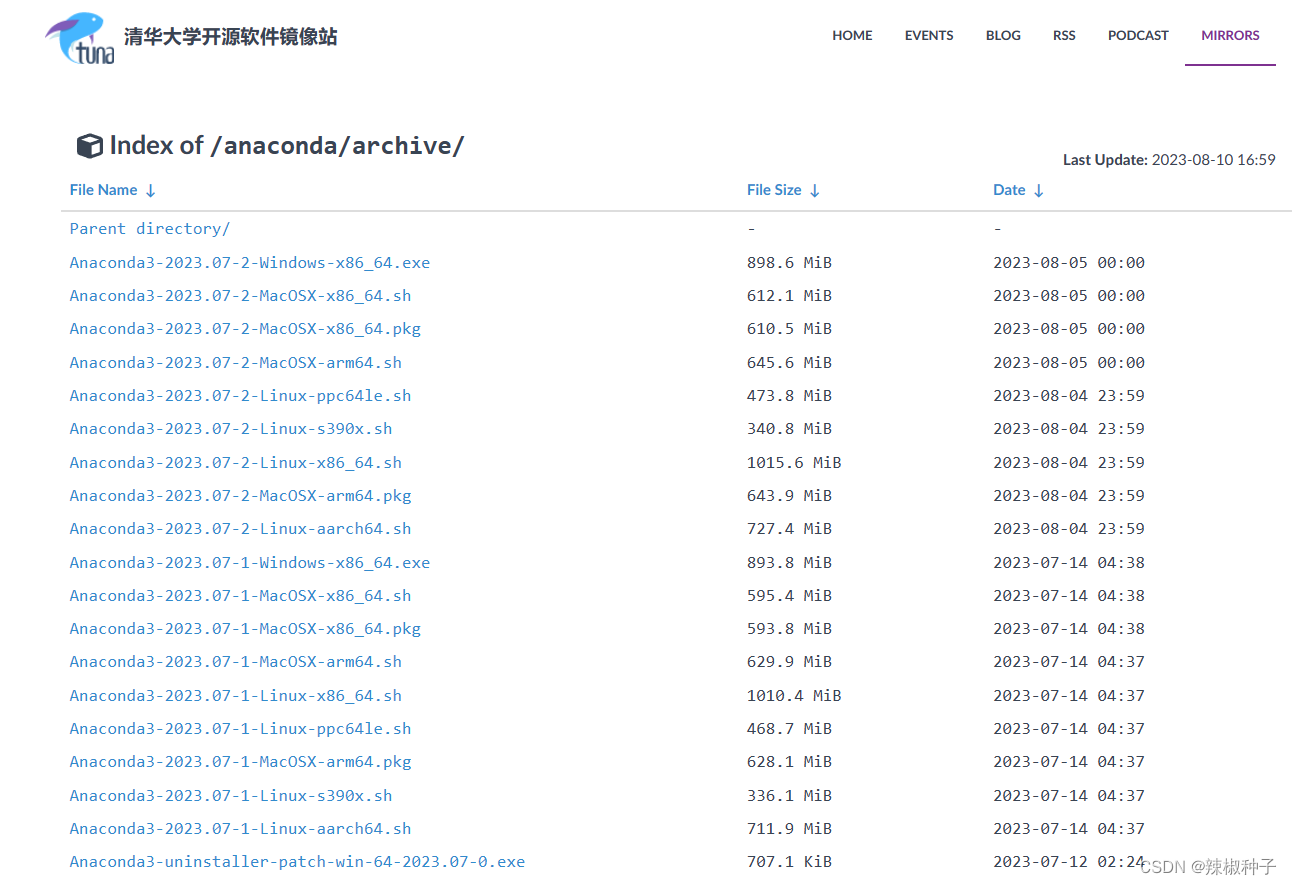Screen dimensions: 1292x885
Task: Click the 清华大学开源软件镜像站 site title
Action: [x=231, y=37]
